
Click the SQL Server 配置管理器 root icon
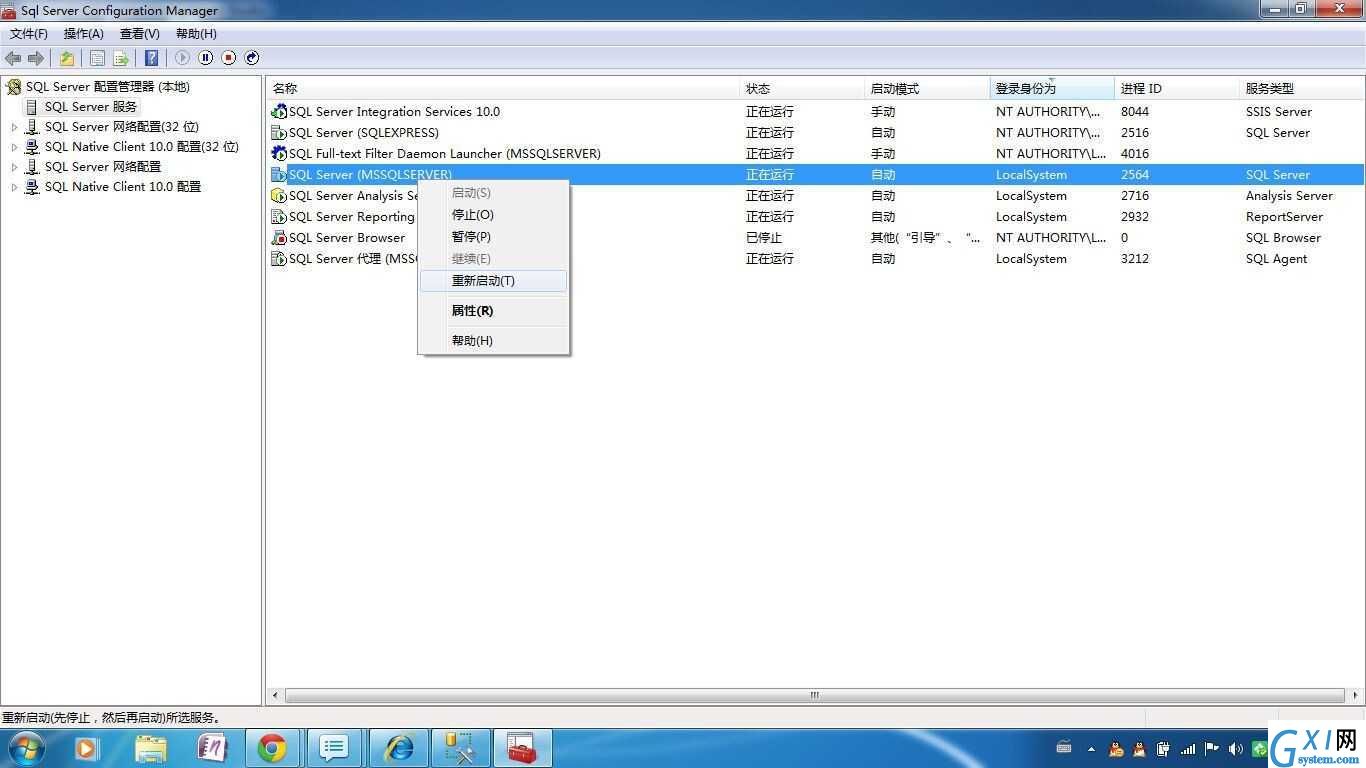(13, 87)
